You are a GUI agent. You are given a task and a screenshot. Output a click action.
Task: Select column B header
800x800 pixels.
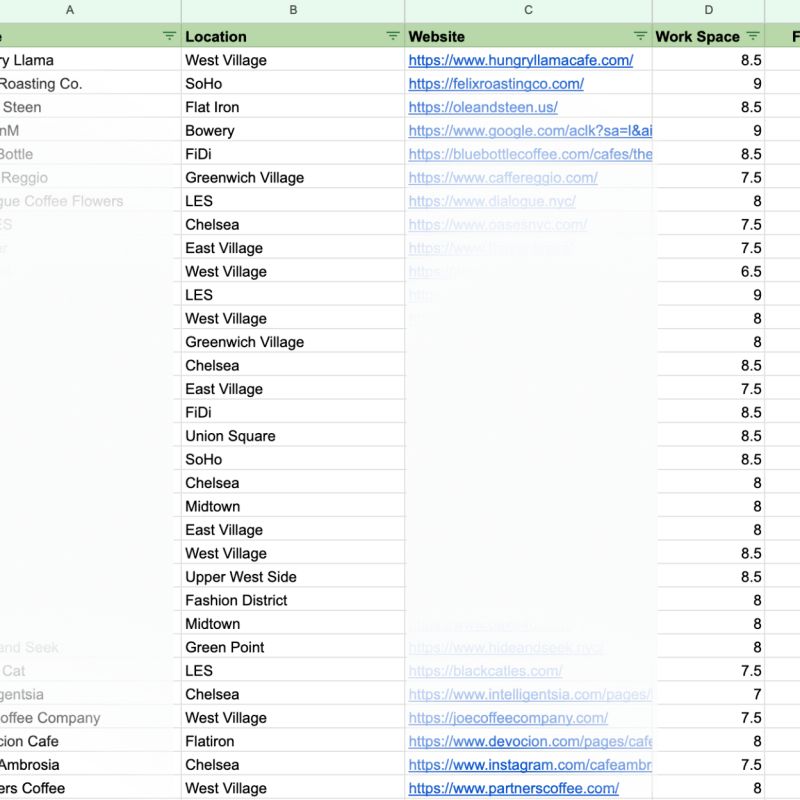(x=293, y=10)
